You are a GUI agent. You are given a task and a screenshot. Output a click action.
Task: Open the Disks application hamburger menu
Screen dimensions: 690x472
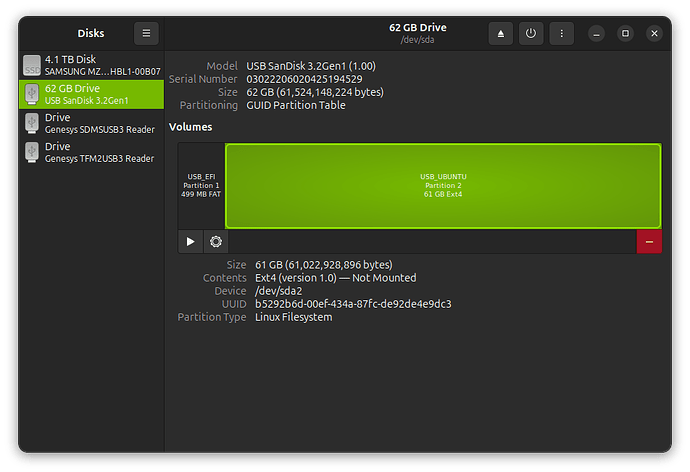(146, 33)
